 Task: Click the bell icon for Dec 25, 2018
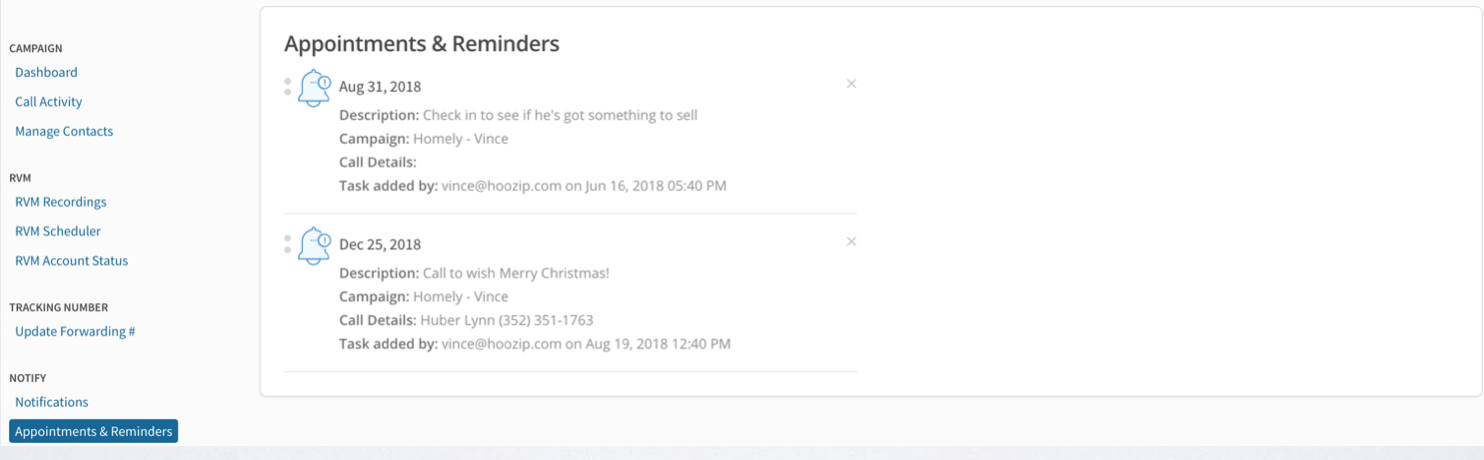pos(314,246)
